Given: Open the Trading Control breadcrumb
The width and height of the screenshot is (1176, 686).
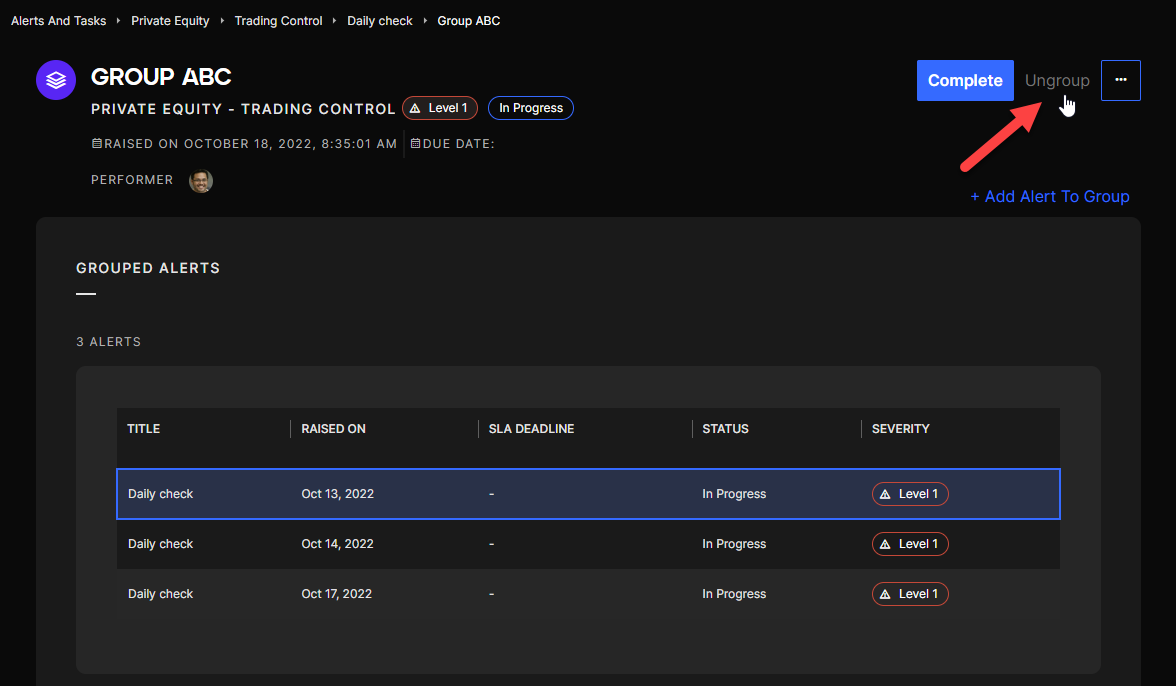Looking at the screenshot, I should [x=278, y=21].
